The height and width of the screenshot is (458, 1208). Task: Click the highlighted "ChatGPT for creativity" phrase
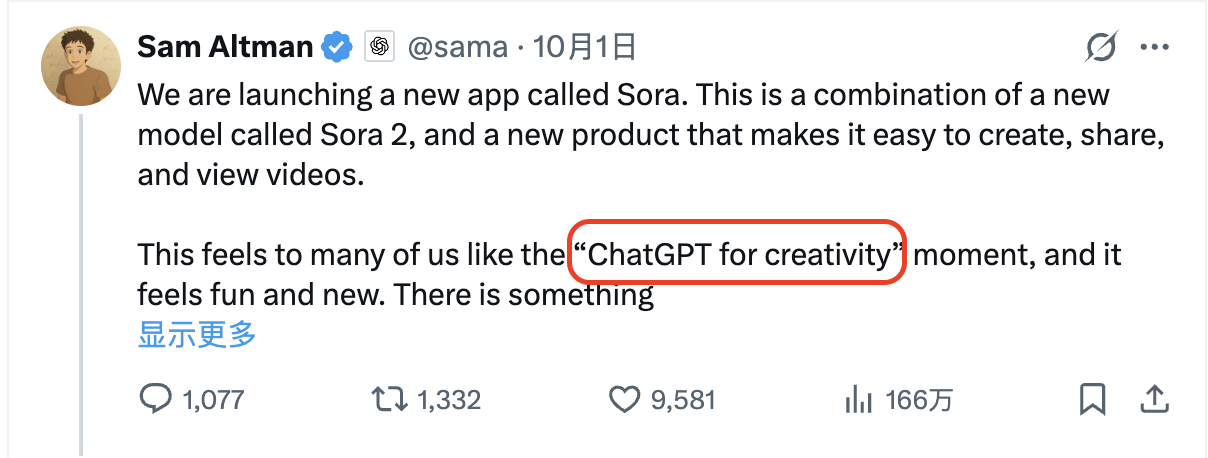click(738, 254)
